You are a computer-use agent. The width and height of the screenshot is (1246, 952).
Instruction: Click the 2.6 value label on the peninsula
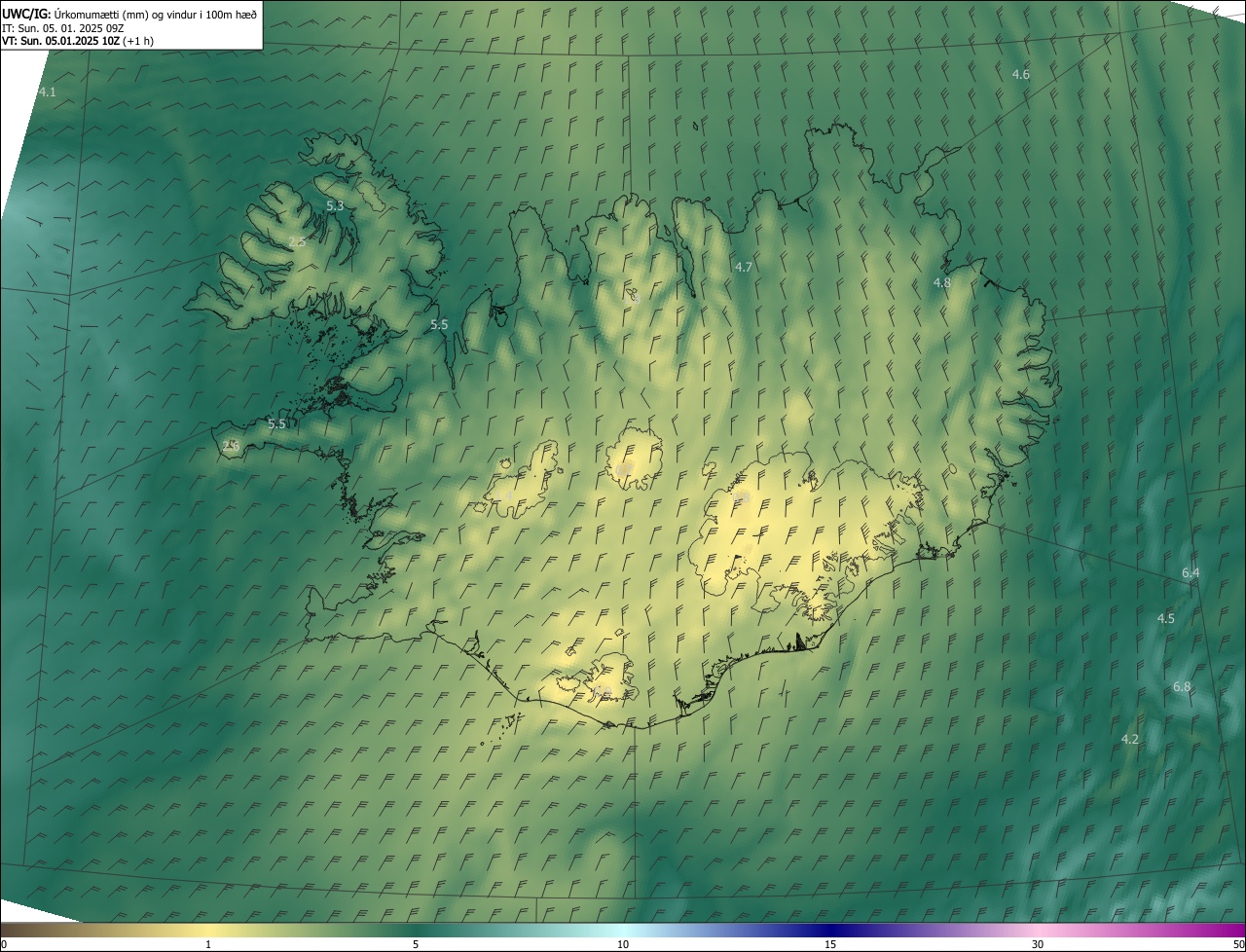[231, 445]
